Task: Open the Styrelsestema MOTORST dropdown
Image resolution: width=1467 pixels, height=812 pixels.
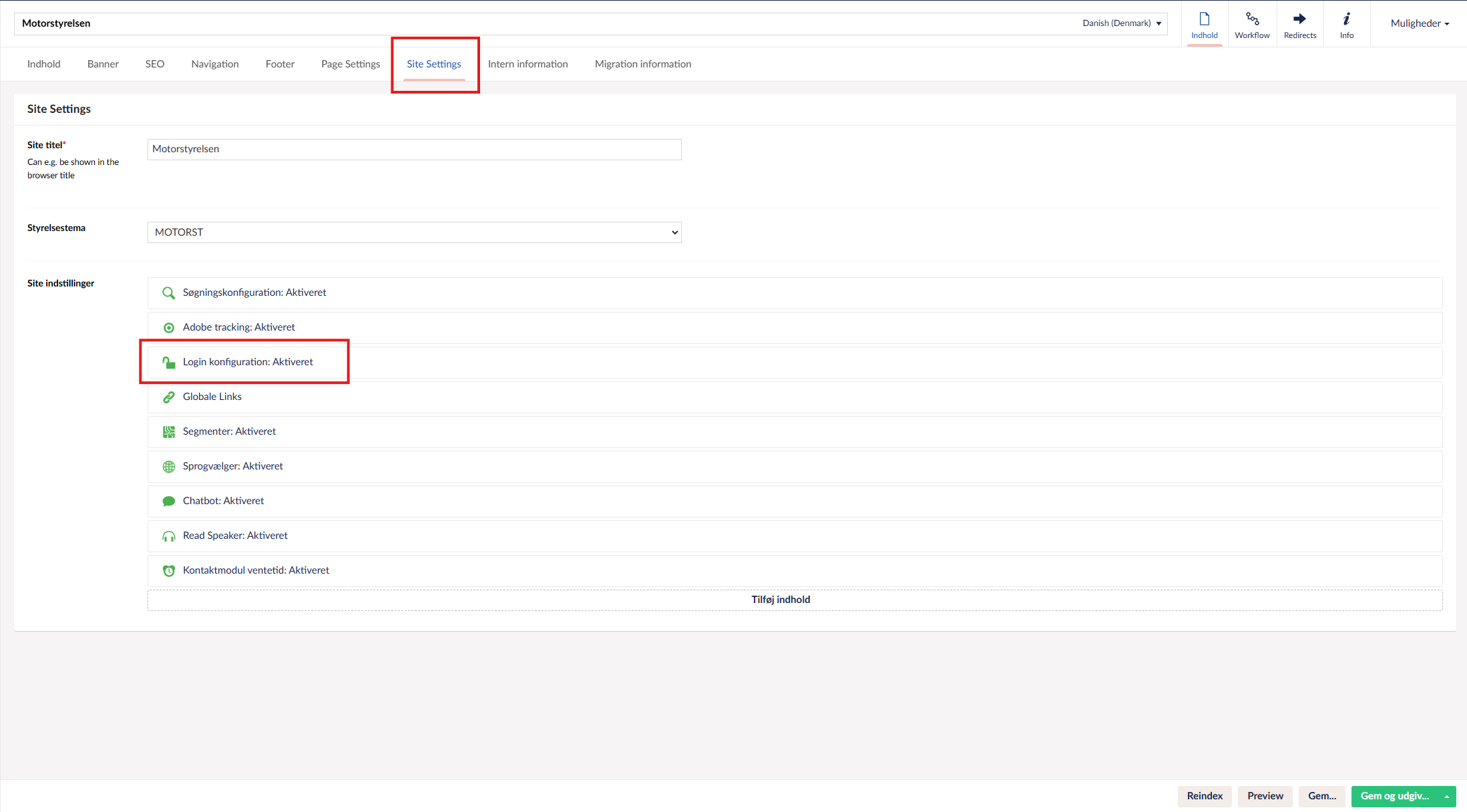Action: (414, 232)
